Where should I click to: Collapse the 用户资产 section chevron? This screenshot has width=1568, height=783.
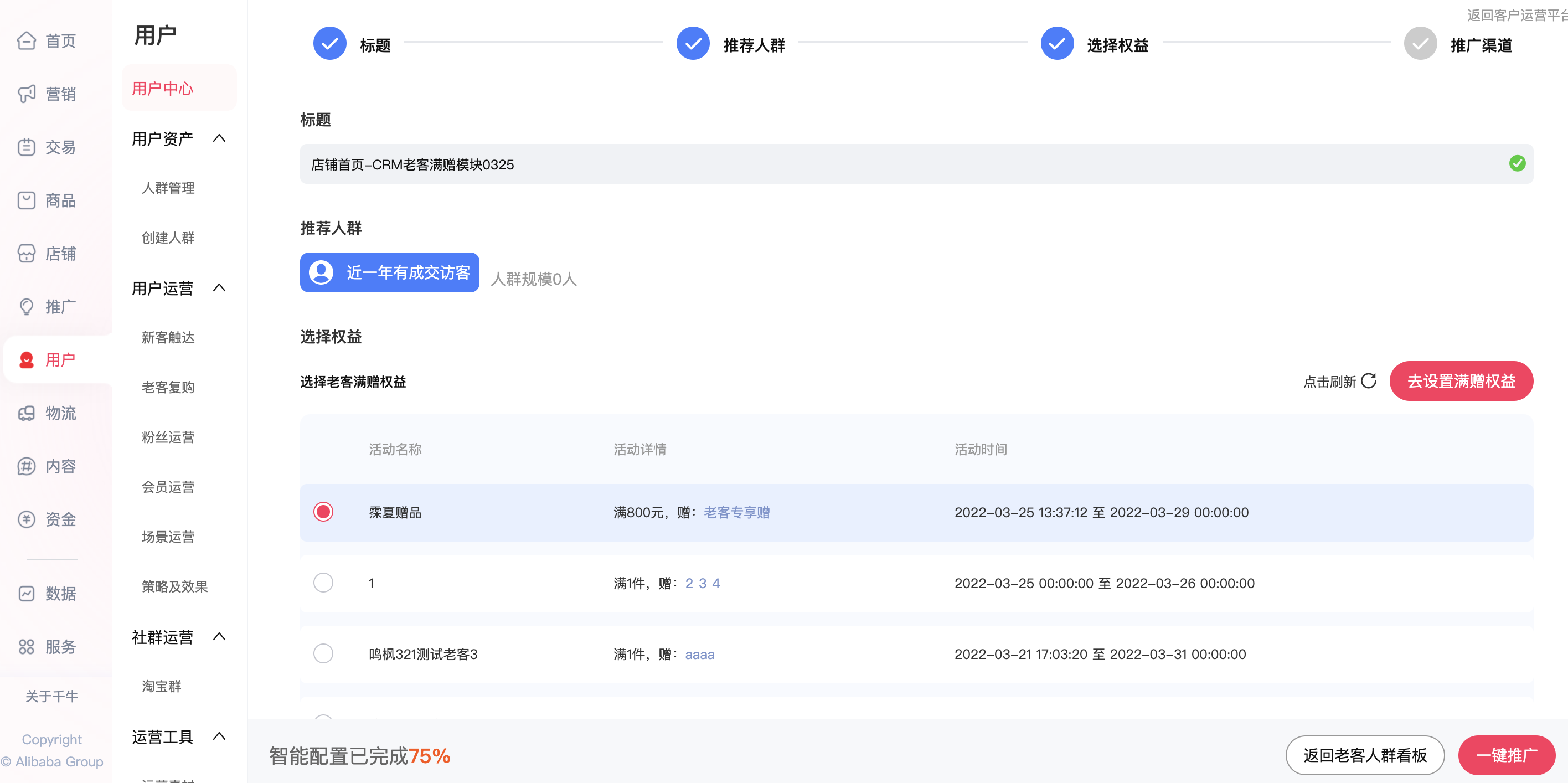click(x=220, y=139)
